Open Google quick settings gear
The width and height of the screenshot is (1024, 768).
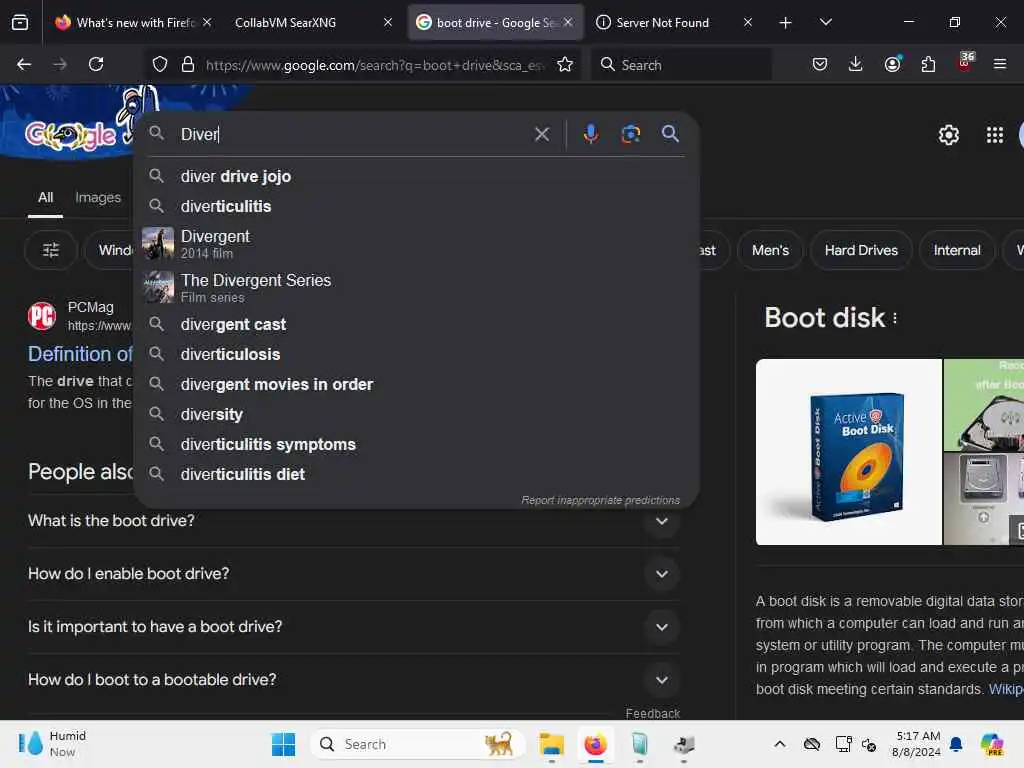pos(948,135)
